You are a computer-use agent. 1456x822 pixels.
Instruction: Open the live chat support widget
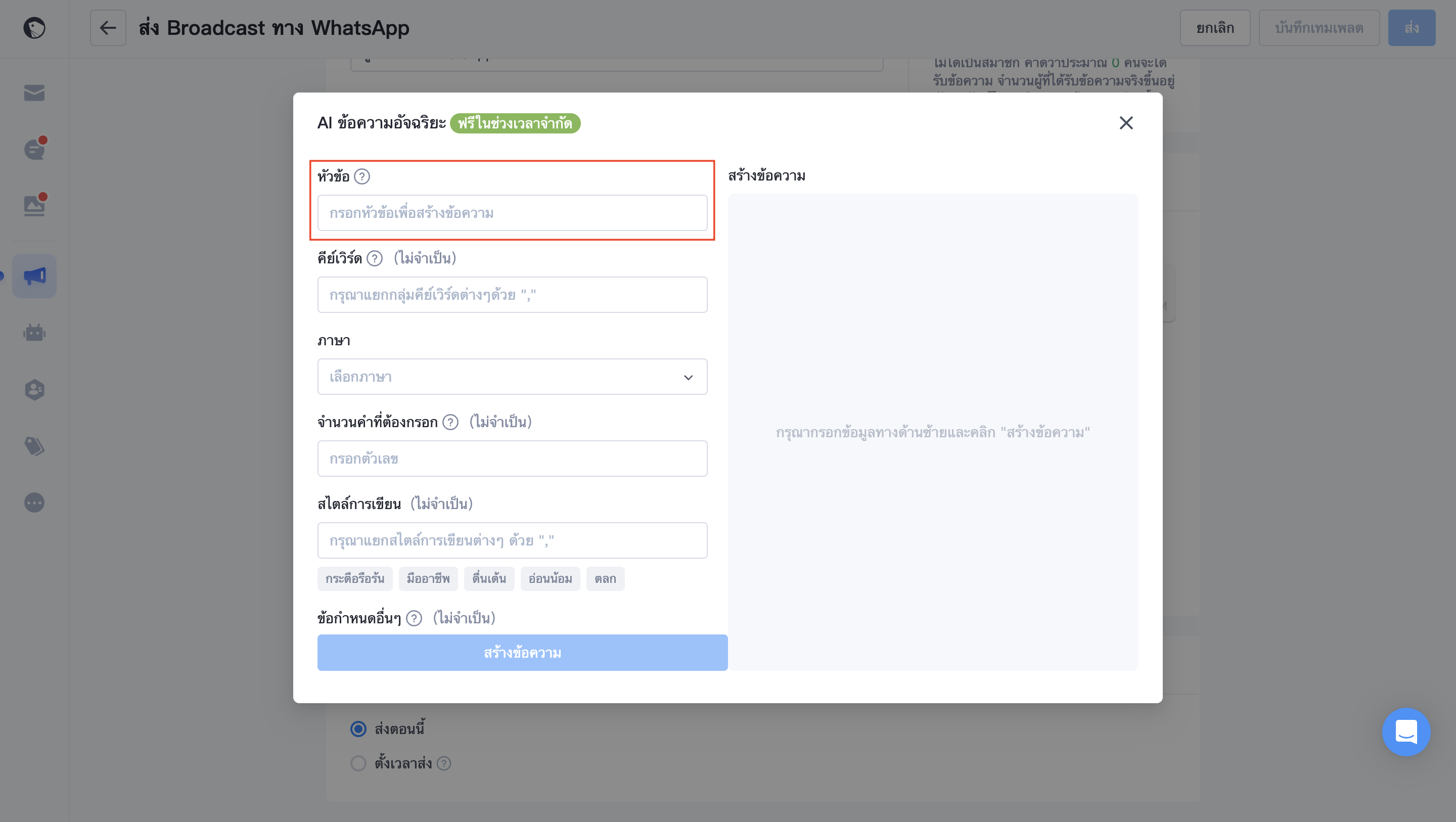coord(1406,732)
